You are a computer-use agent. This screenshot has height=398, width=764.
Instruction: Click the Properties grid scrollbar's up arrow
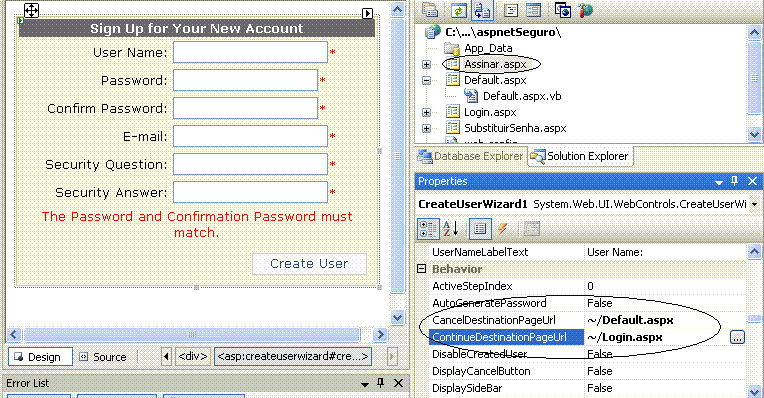click(x=754, y=251)
